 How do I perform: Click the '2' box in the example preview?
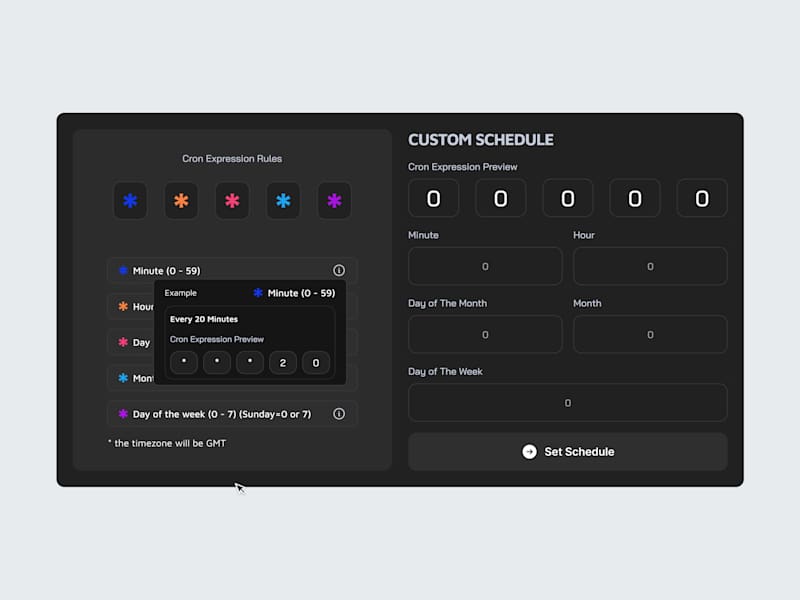coord(283,363)
